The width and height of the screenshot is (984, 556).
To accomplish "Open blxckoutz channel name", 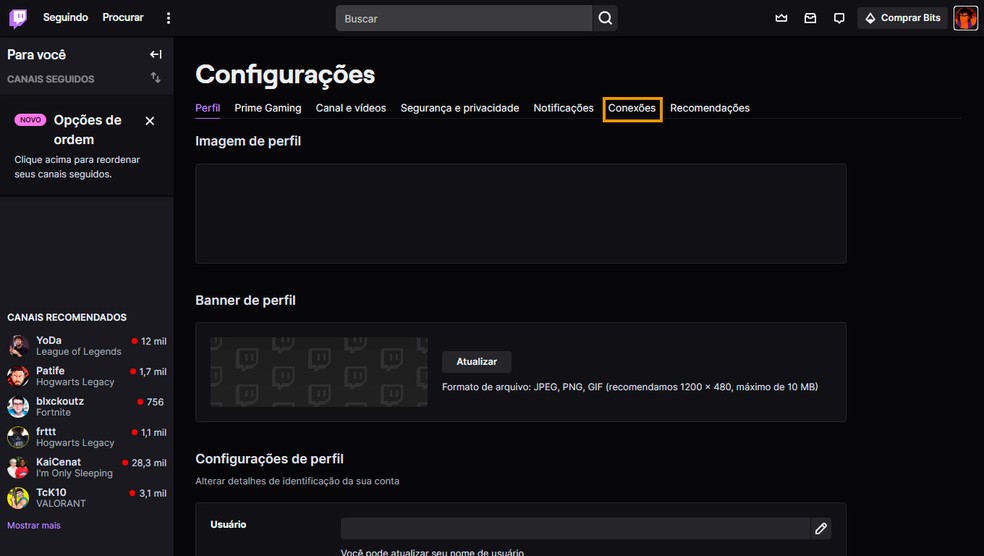I will tap(60, 401).
